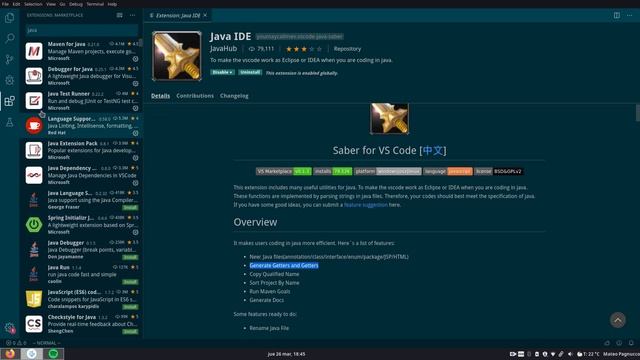Screen dimensions: 640x360
Task: Click the notifications bell in status bar
Action: point(631,343)
